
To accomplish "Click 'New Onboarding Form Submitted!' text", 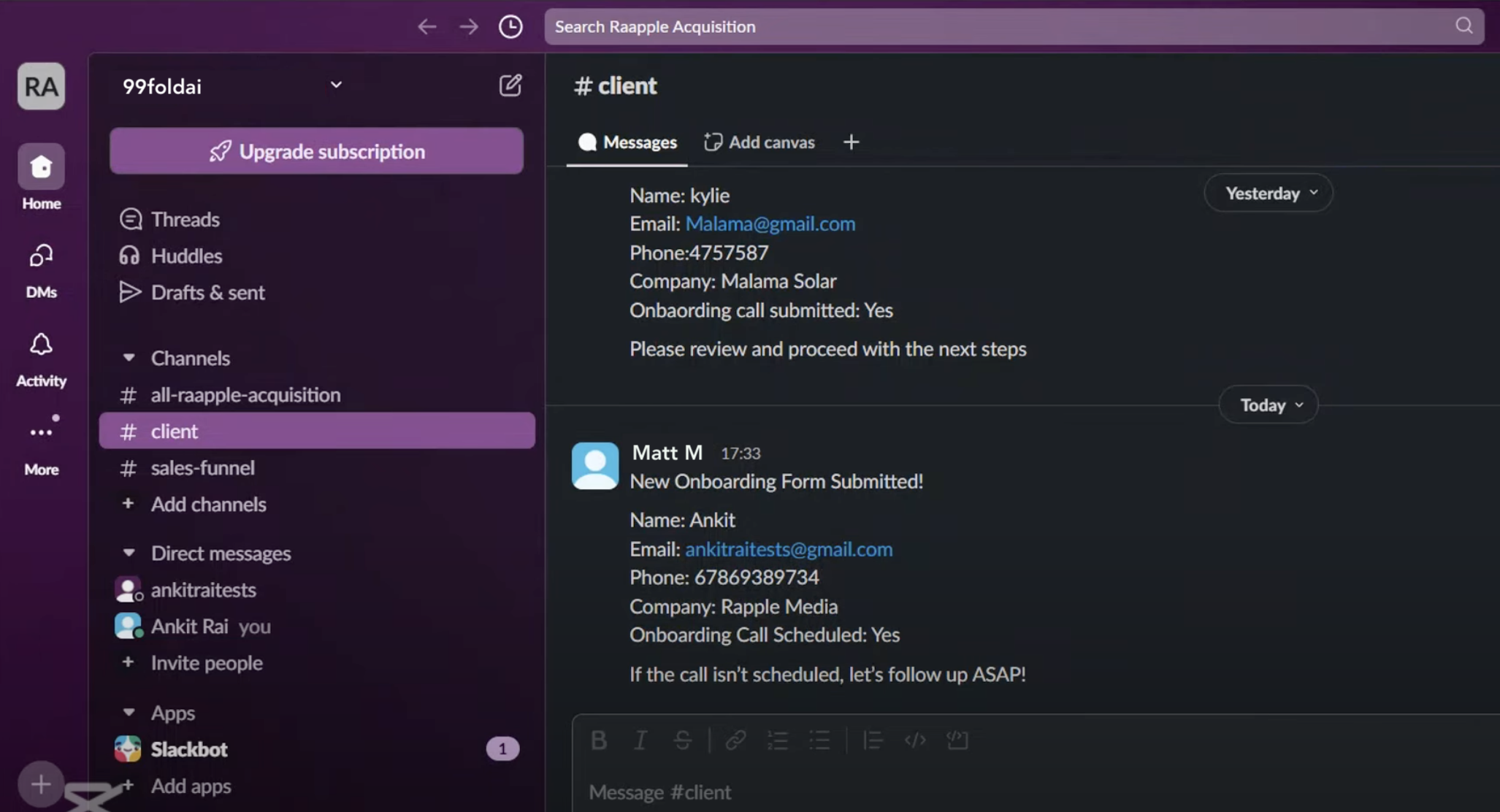I will pyautogui.click(x=776, y=481).
